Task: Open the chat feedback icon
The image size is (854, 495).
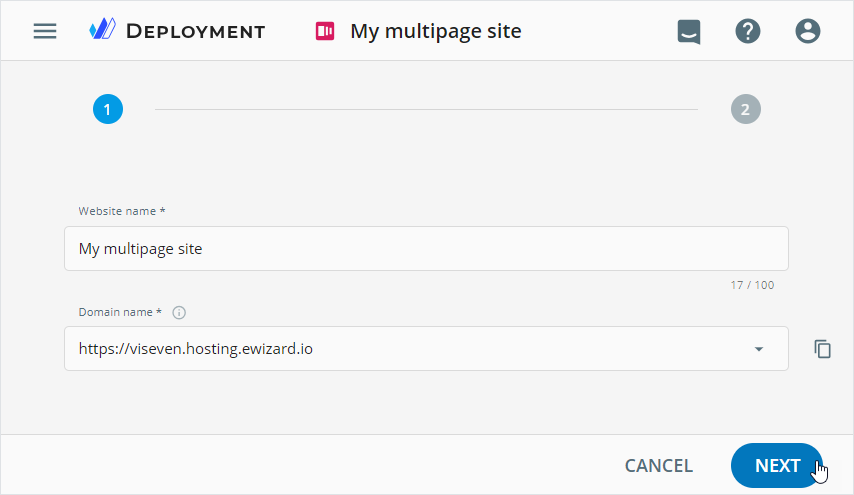Action: pyautogui.click(x=689, y=32)
